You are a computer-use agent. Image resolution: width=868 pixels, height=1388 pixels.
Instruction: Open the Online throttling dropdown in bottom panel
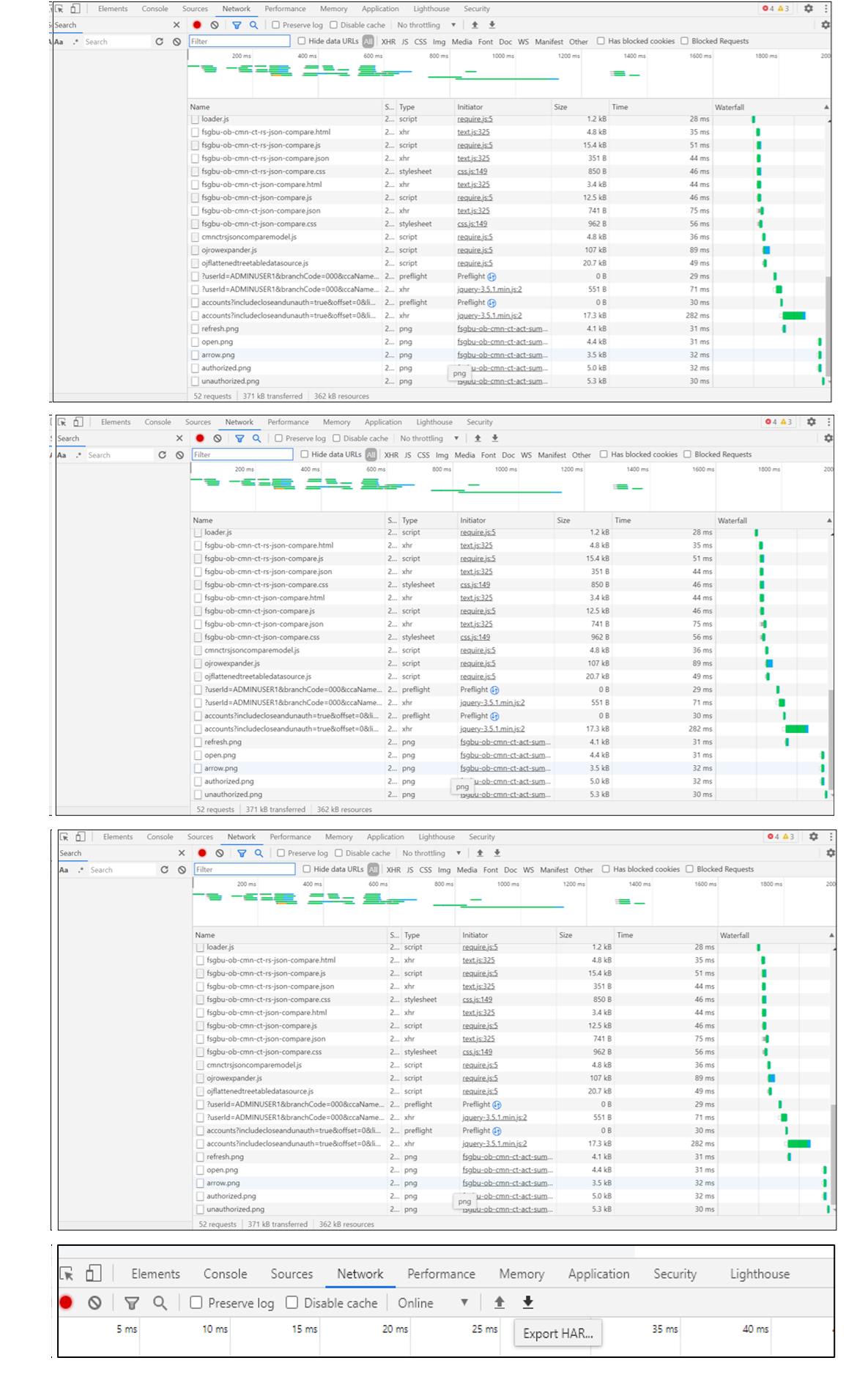[x=434, y=1303]
